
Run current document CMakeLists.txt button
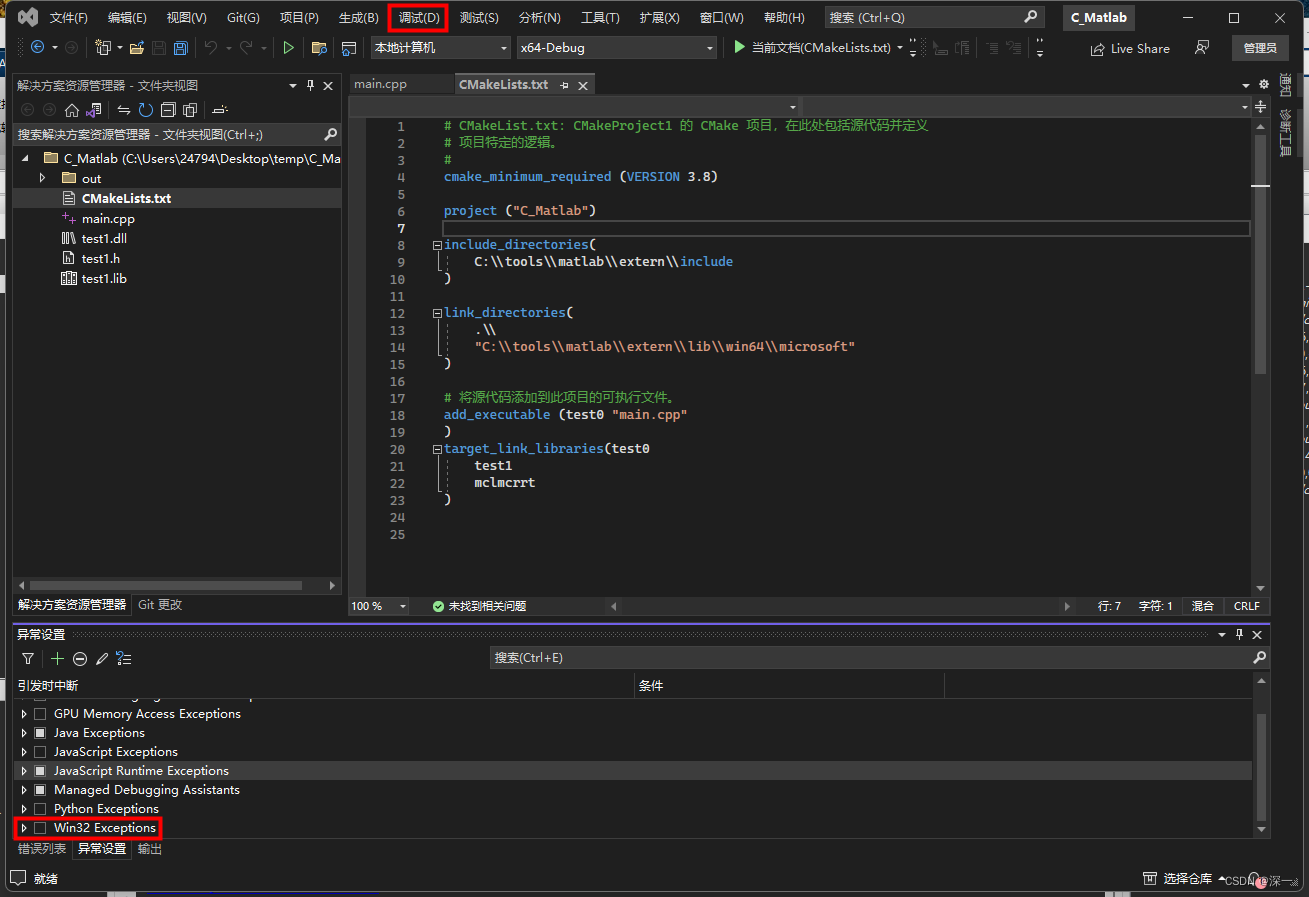811,47
